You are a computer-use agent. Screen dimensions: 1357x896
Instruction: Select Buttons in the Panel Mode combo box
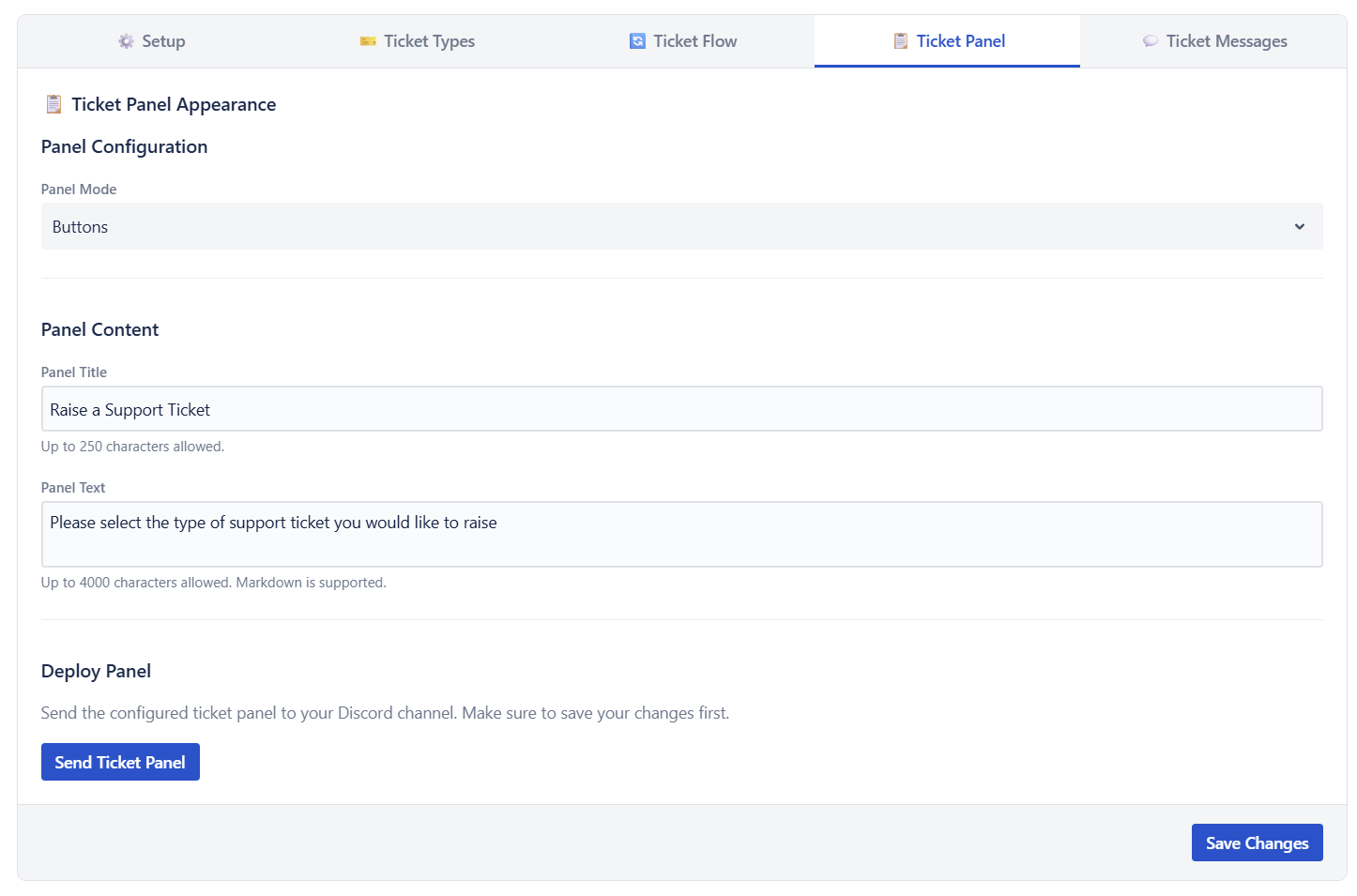pyautogui.click(x=680, y=226)
